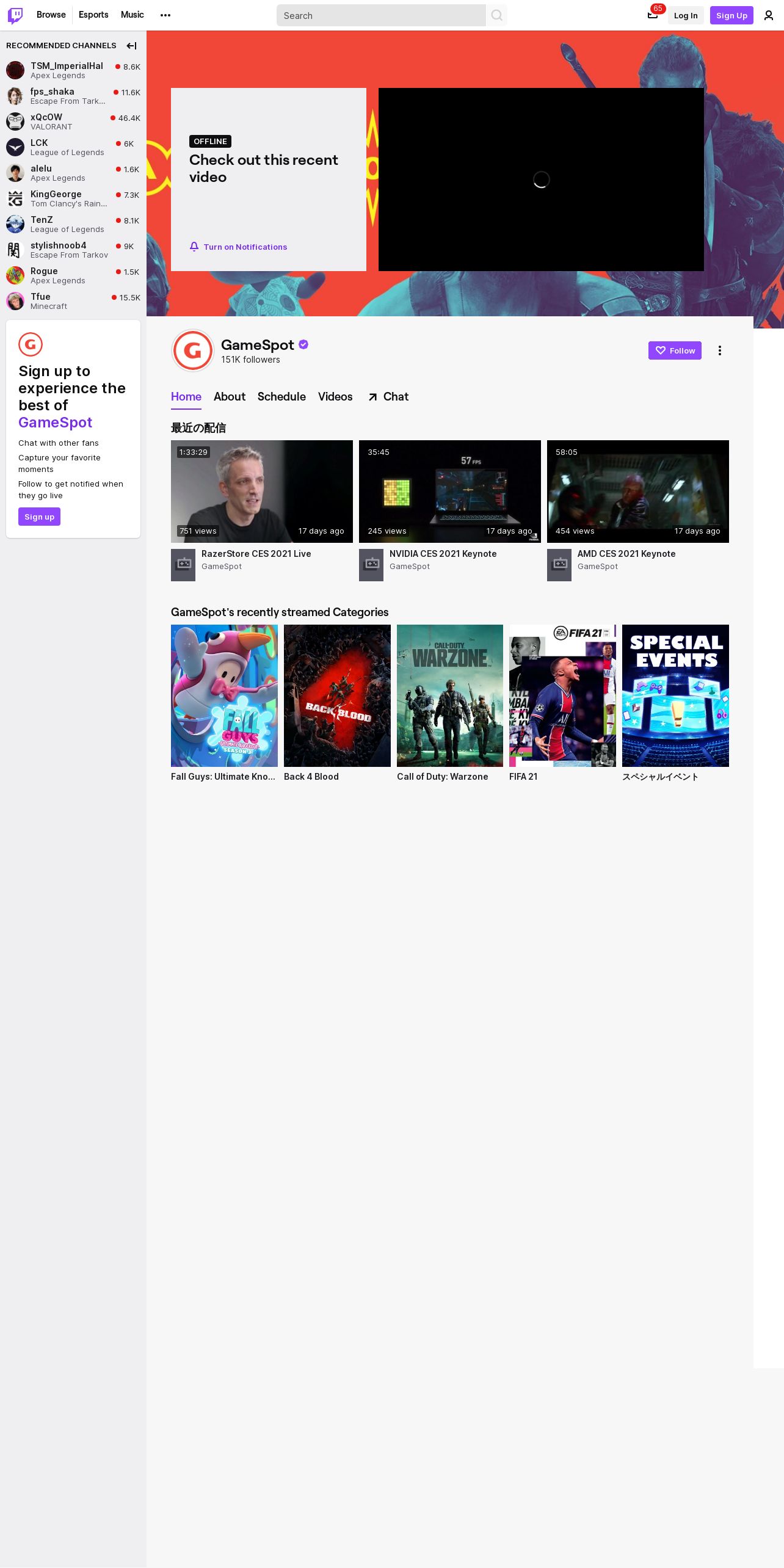Switch to the Videos tab
Image resolution: width=784 pixels, height=1568 pixels.
(335, 397)
